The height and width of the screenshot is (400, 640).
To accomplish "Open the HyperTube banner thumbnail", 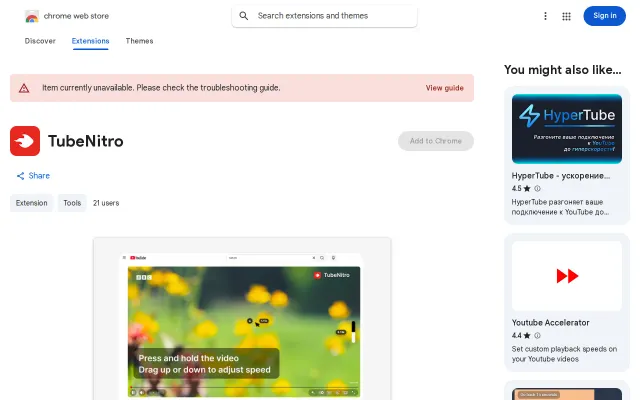I will click(x=567, y=129).
